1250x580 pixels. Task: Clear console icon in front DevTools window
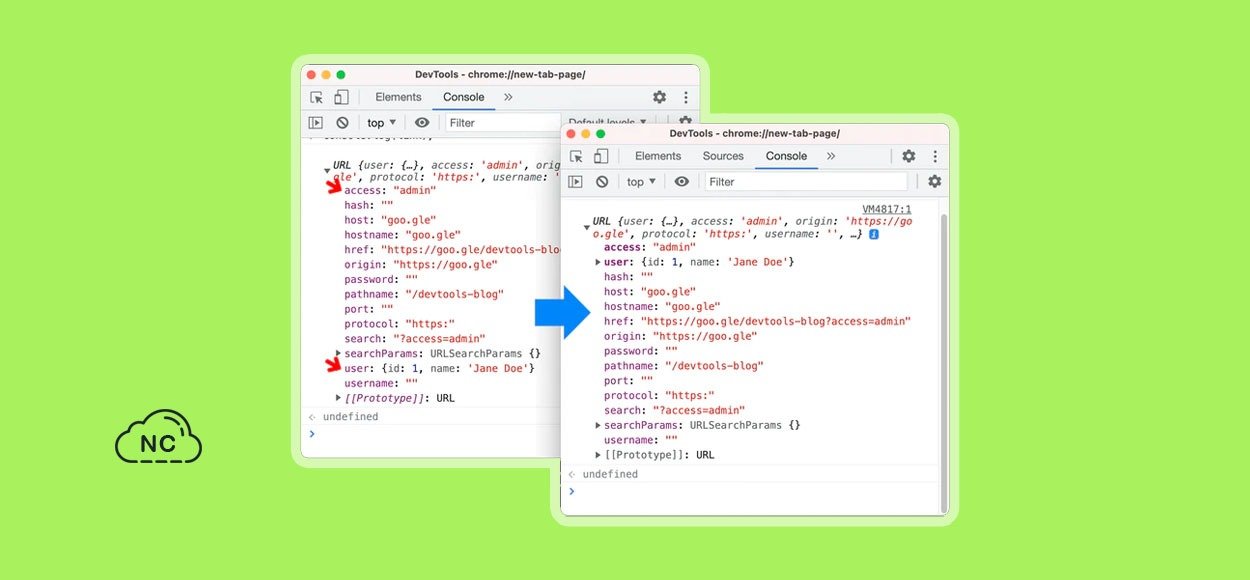point(602,182)
